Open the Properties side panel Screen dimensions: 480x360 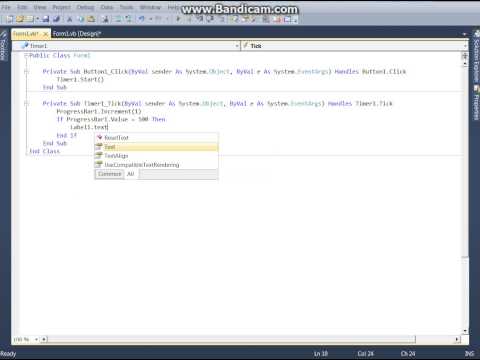476,104
